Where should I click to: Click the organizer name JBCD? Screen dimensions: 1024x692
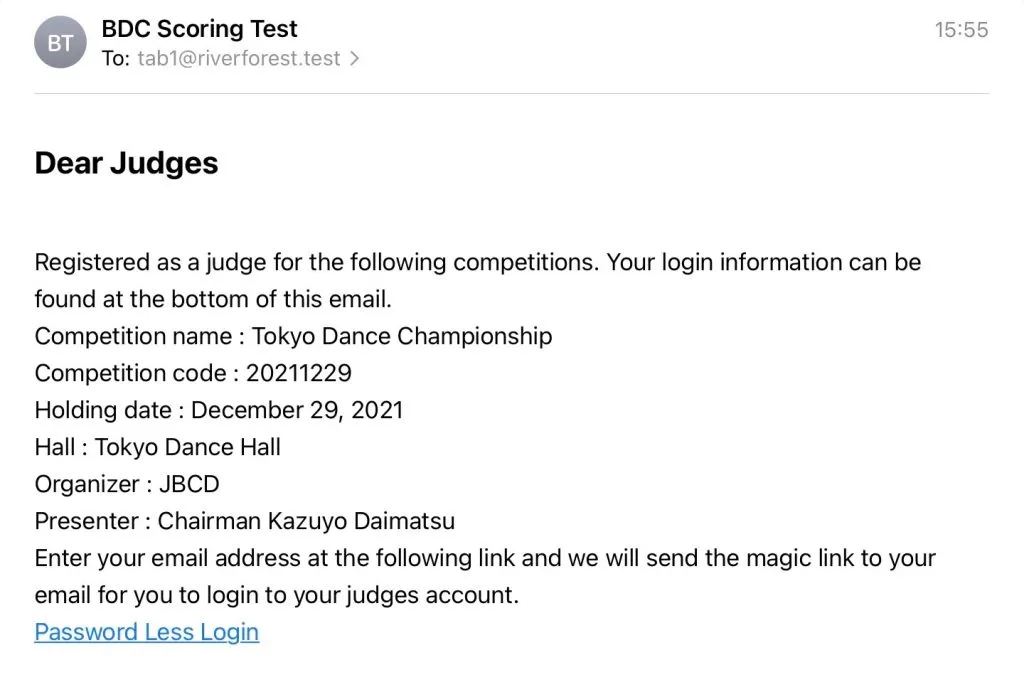pyautogui.click(x=189, y=484)
